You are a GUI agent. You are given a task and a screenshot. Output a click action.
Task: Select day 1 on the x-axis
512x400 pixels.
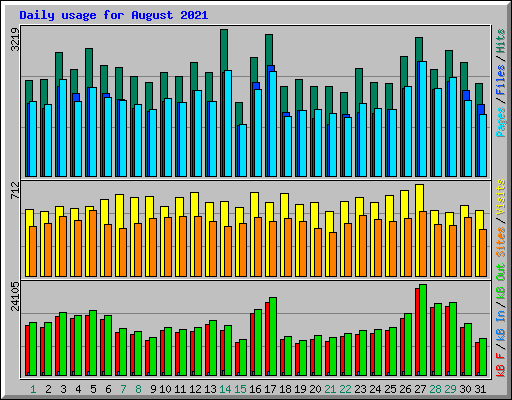tap(33, 389)
